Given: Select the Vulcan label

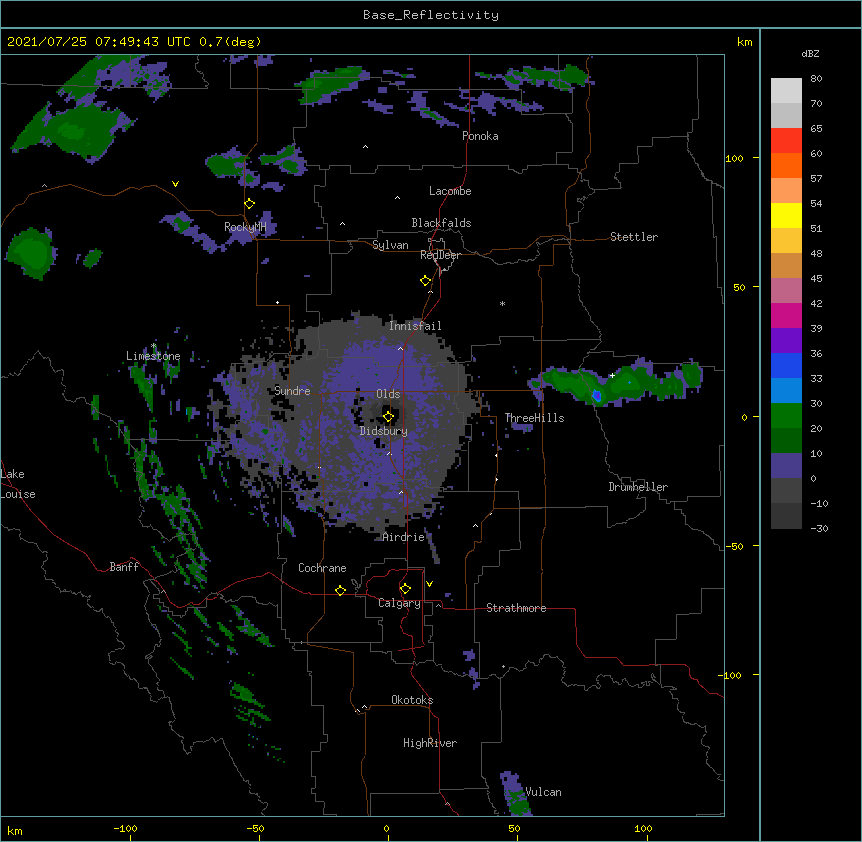Looking at the screenshot, I should click(x=543, y=792).
